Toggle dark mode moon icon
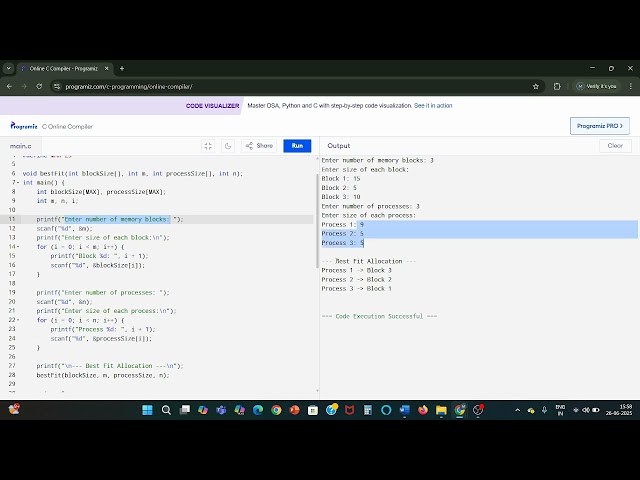This screenshot has width=640, height=480. click(228, 146)
